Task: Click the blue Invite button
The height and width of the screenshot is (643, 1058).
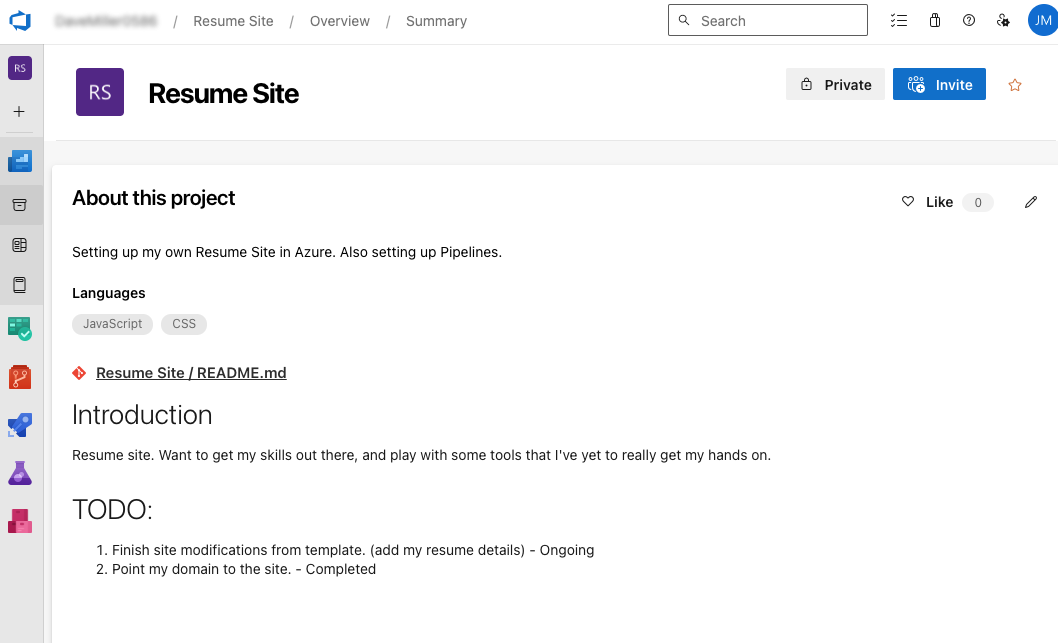Action: (x=939, y=85)
